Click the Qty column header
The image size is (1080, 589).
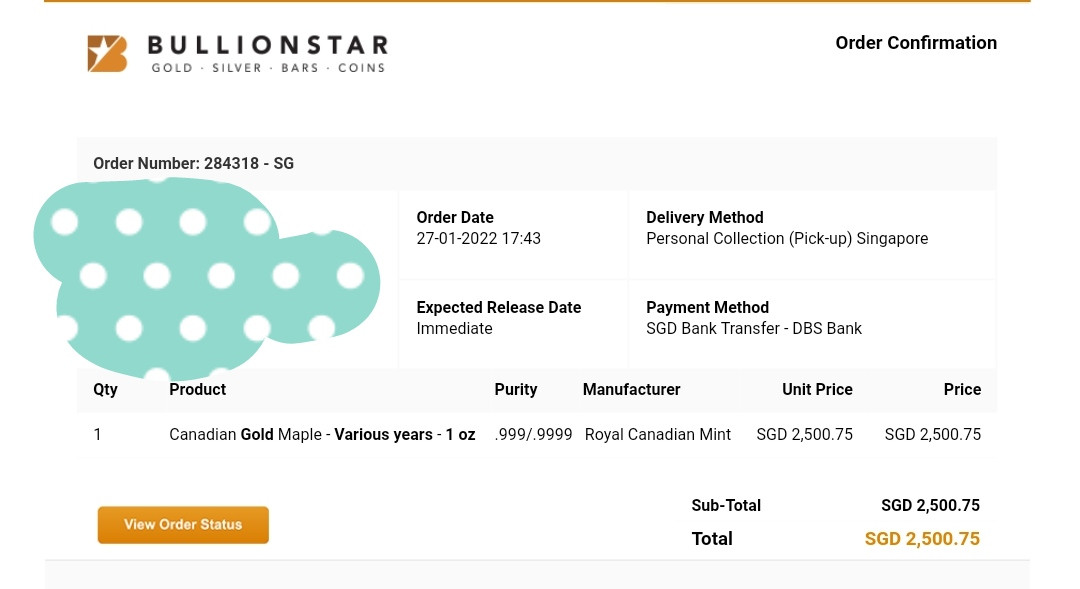point(105,390)
